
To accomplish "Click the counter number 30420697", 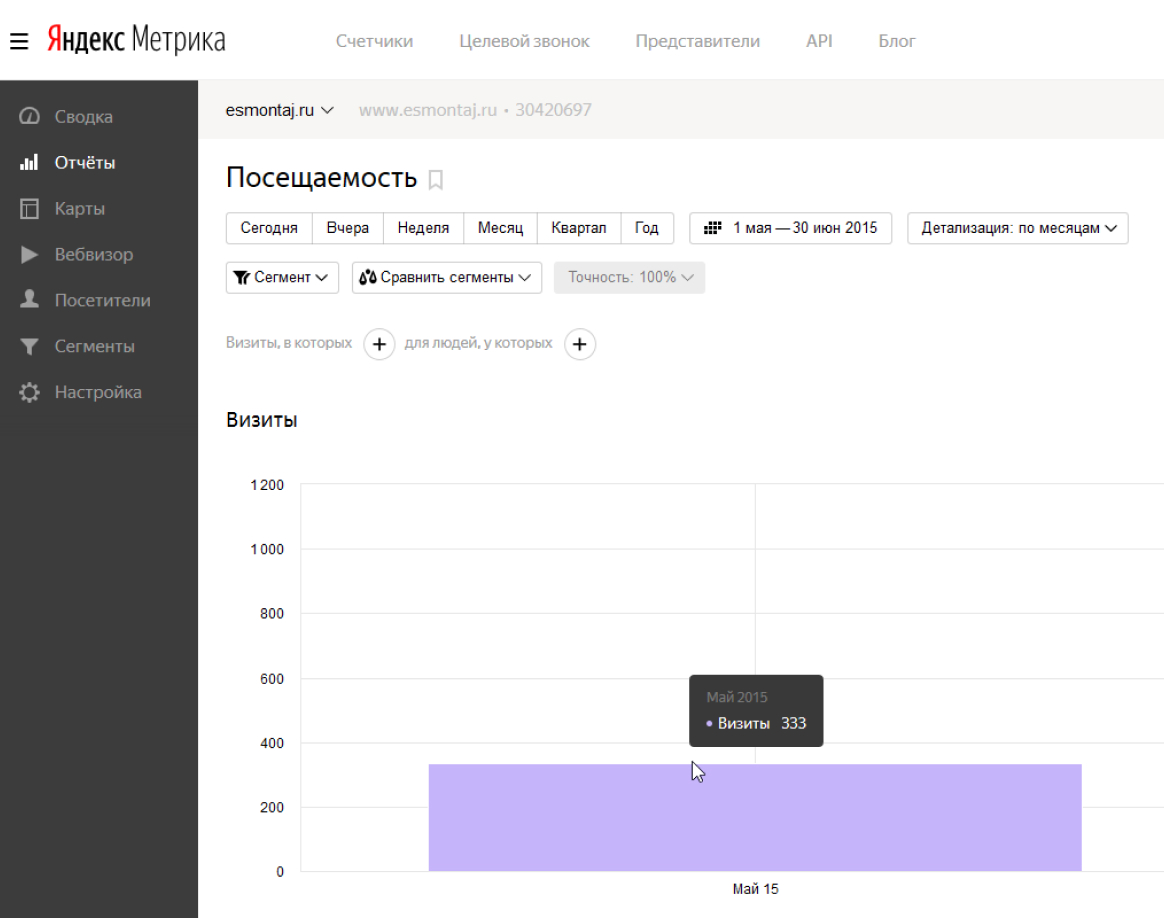I will click(553, 111).
